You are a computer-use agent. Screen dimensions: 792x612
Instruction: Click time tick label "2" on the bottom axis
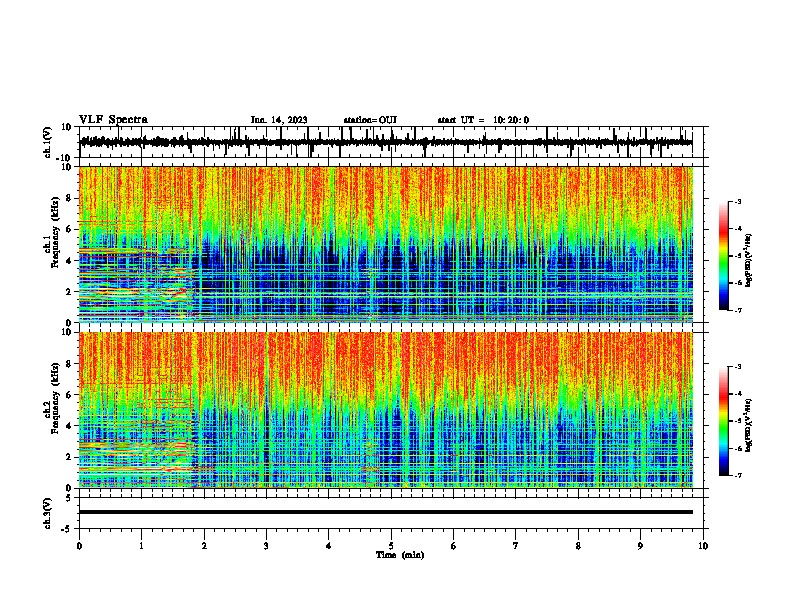204,546
